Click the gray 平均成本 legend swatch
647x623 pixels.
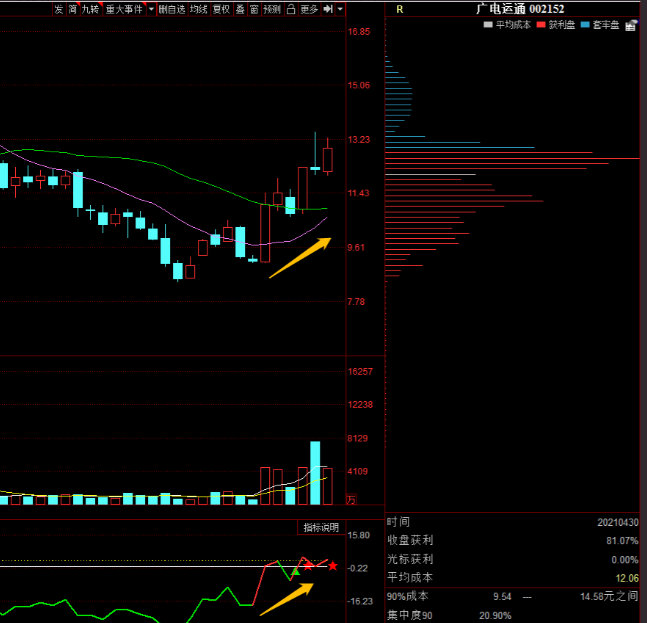coord(488,25)
